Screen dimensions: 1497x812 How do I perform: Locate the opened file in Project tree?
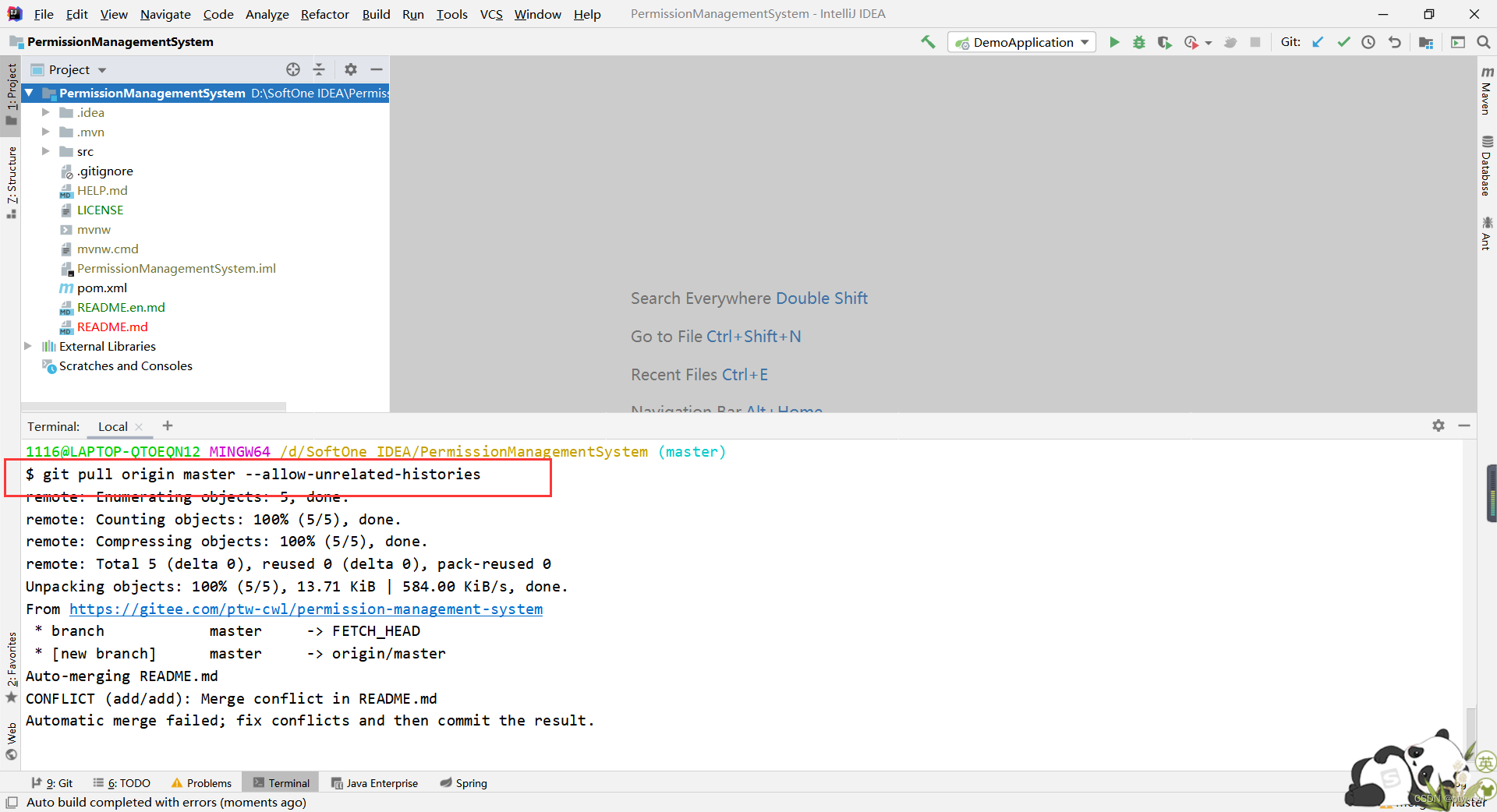(x=293, y=69)
